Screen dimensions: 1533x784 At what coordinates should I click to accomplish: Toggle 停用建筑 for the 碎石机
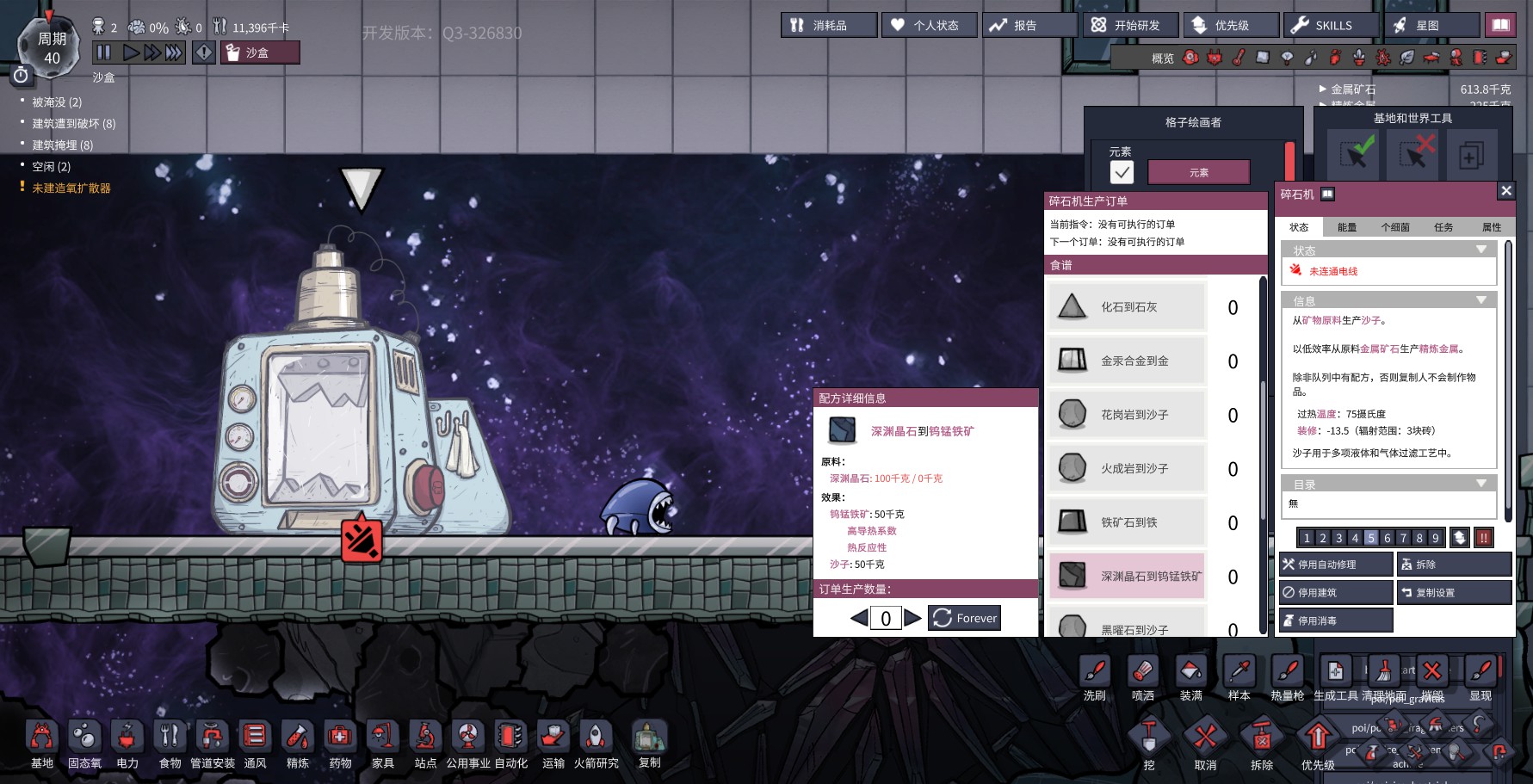[1336, 592]
